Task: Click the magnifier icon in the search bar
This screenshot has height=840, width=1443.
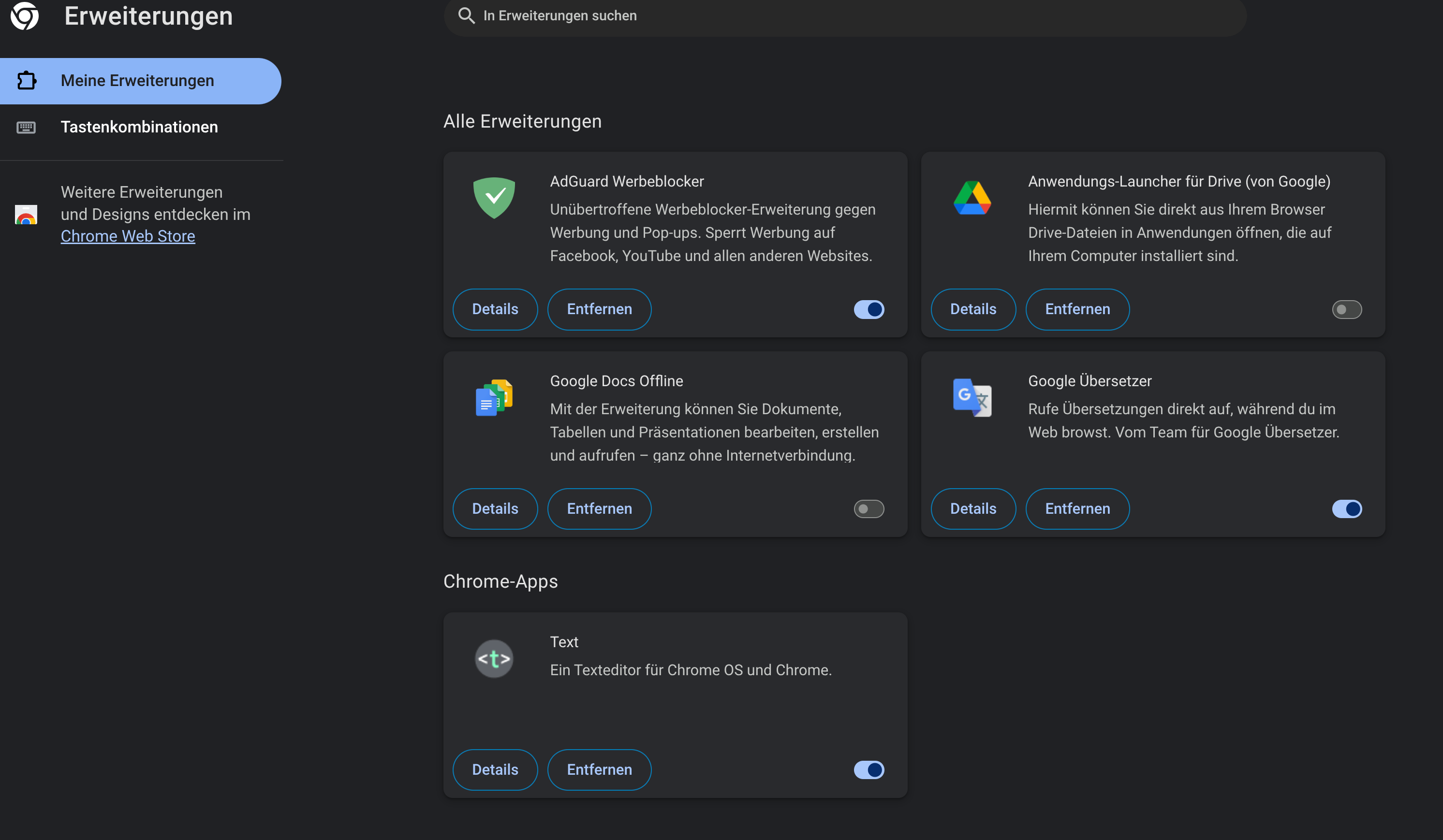Action: click(467, 15)
